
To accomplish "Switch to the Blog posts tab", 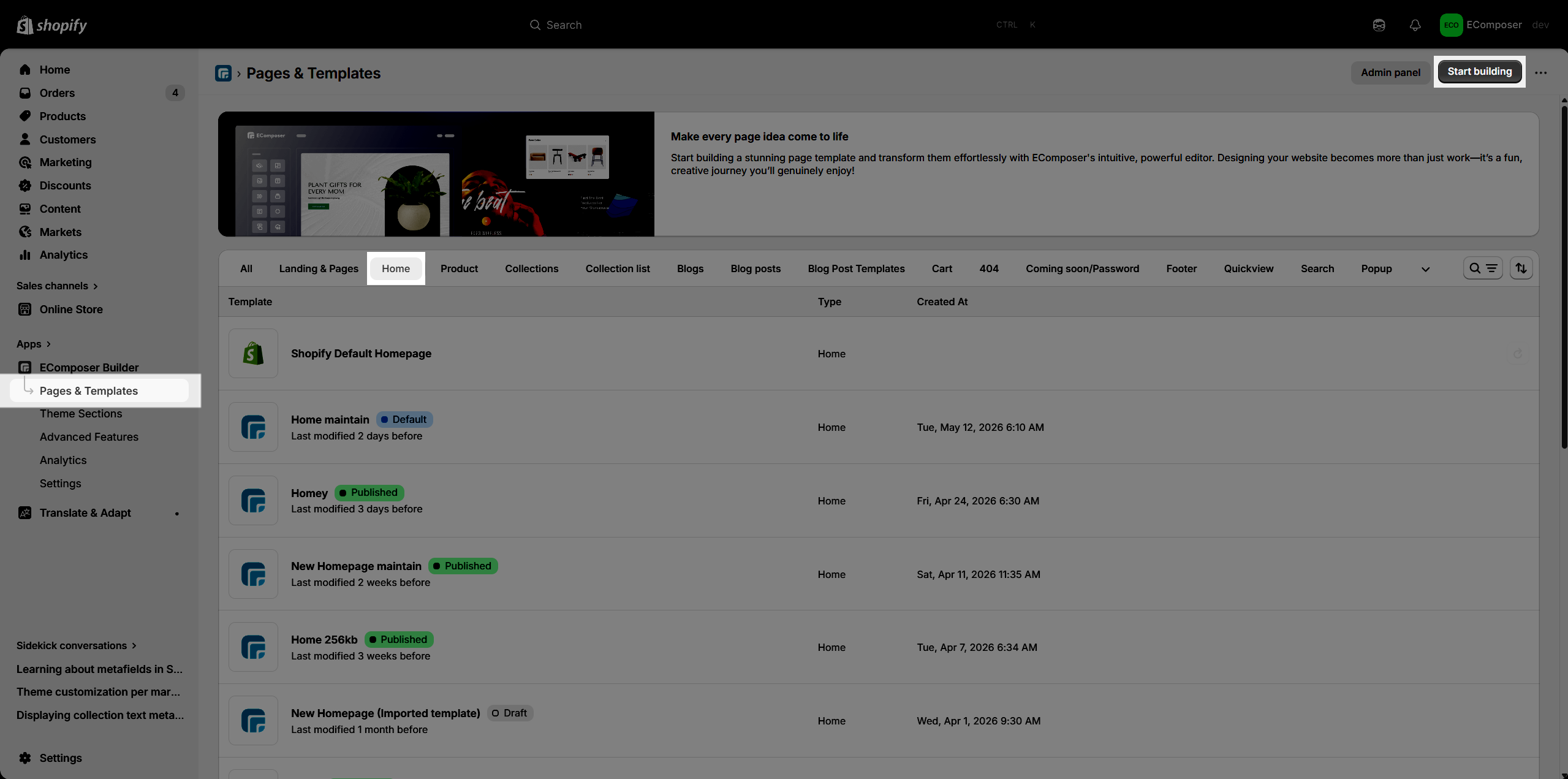I will click(756, 268).
